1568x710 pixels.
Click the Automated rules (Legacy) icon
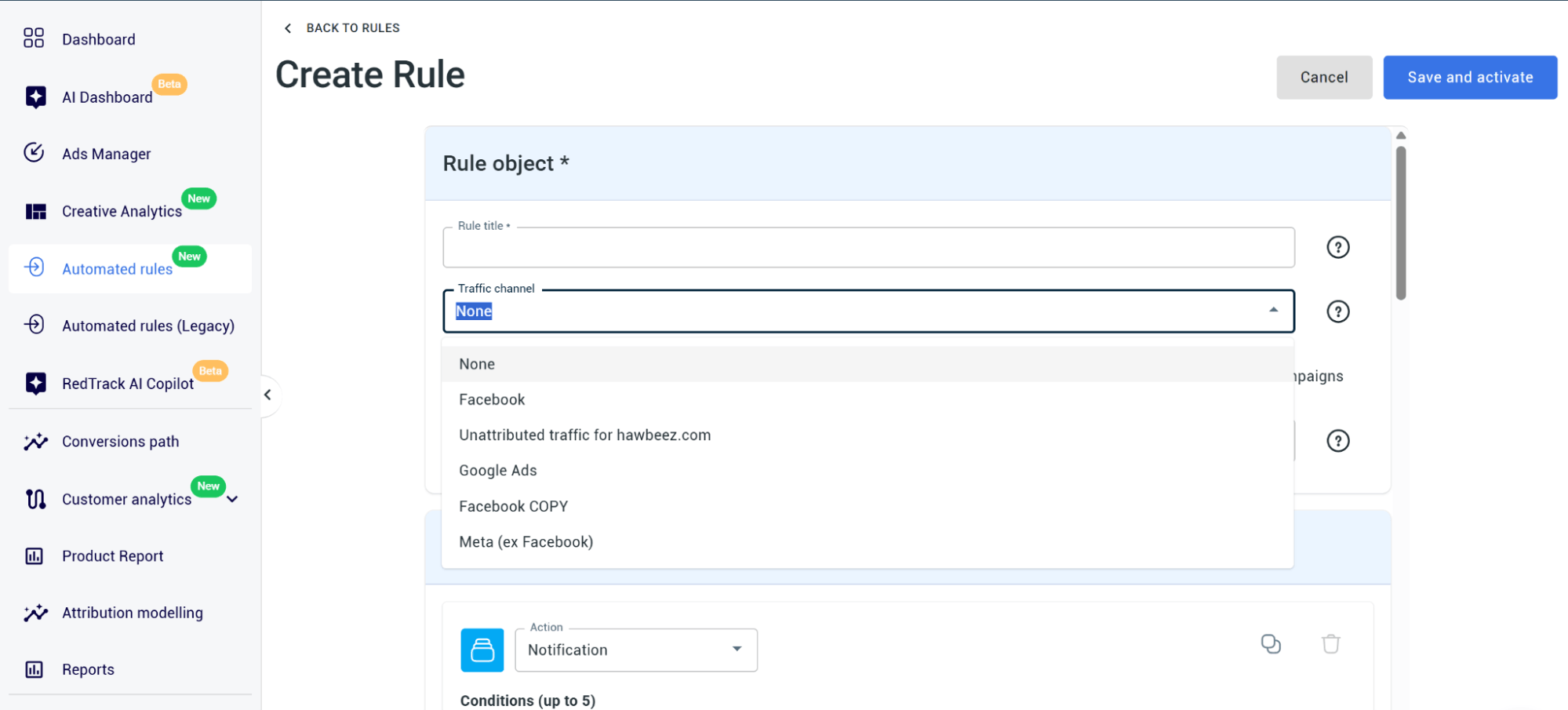pyautogui.click(x=35, y=325)
